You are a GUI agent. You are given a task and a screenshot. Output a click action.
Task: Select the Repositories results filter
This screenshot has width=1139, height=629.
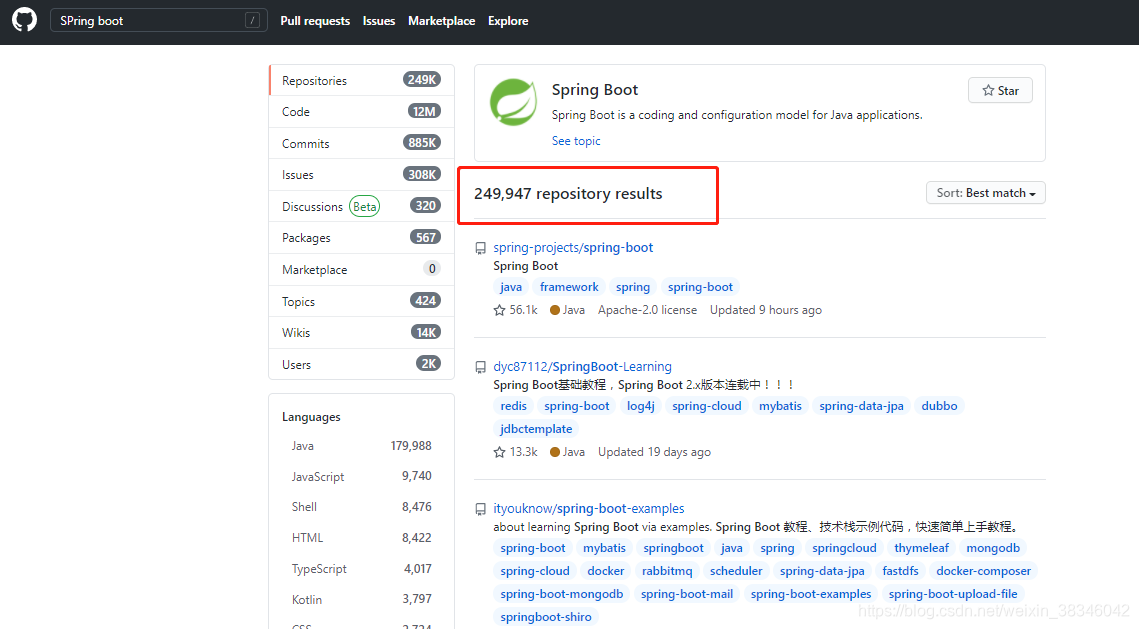click(x=362, y=80)
